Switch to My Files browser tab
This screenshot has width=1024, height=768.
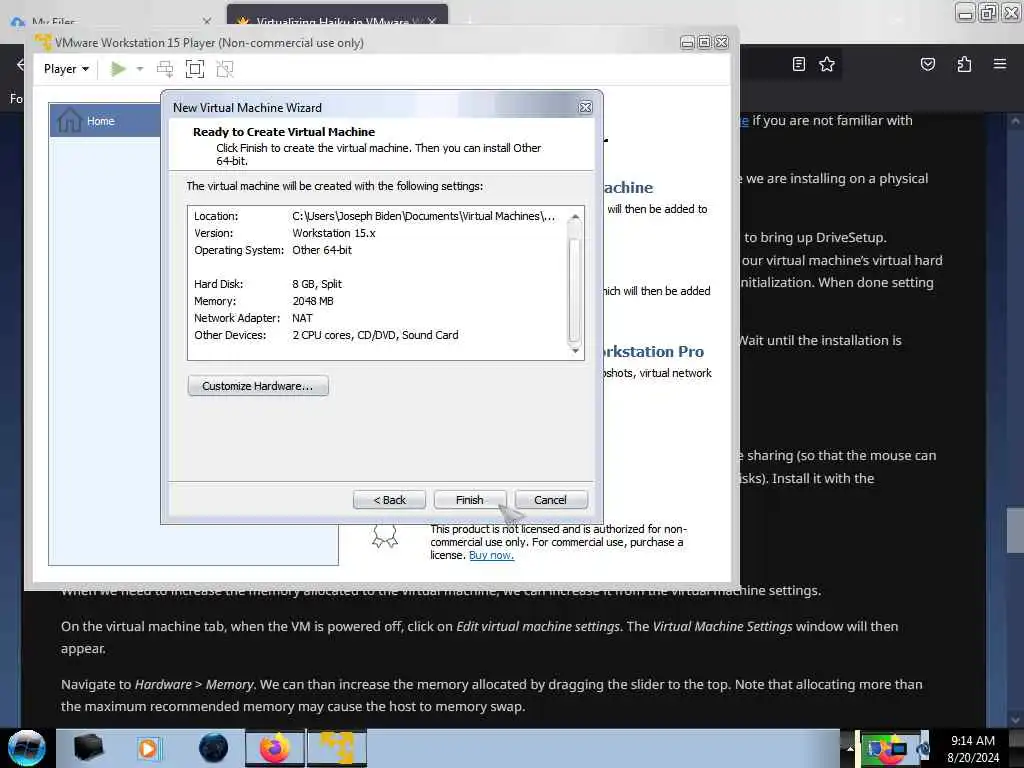(108, 22)
